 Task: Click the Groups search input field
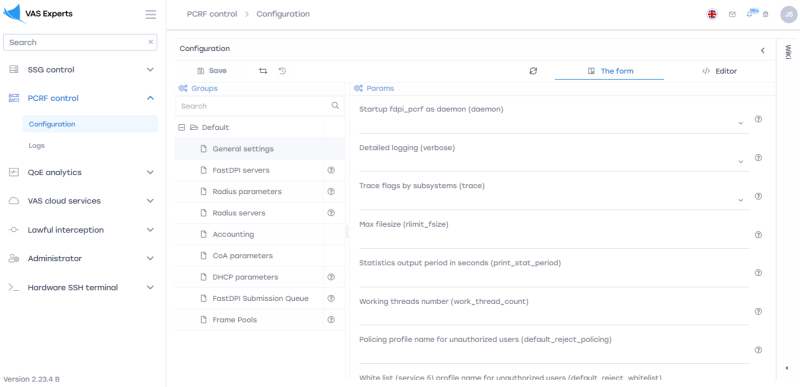pos(253,106)
